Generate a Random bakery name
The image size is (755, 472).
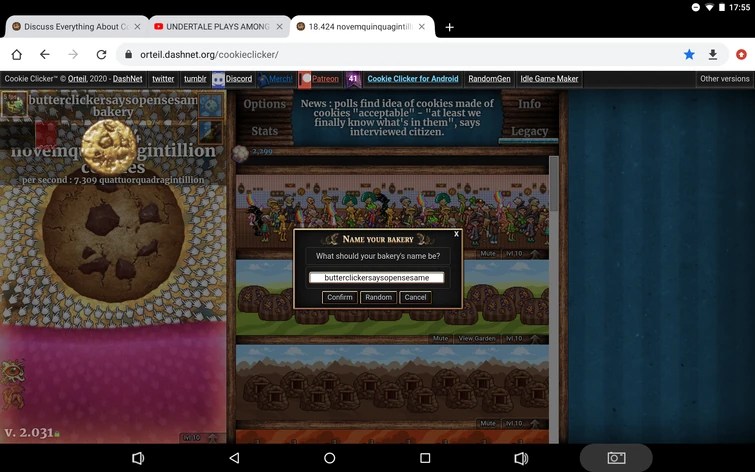[x=378, y=297]
